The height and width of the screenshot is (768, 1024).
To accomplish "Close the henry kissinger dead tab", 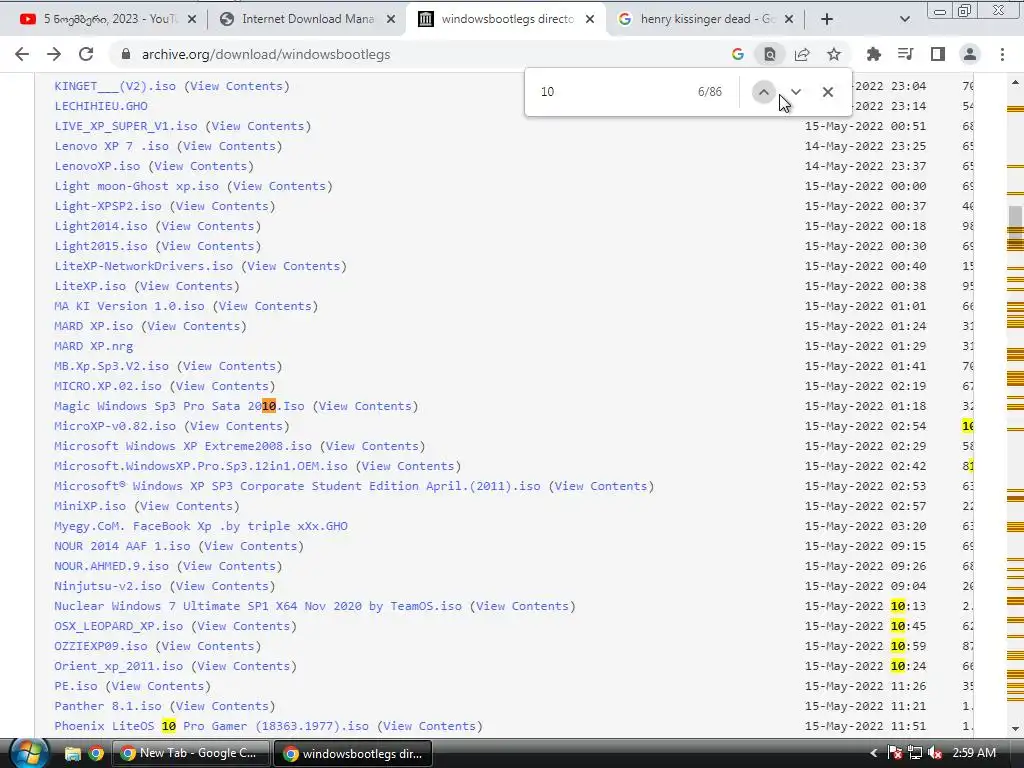I will [789, 20].
